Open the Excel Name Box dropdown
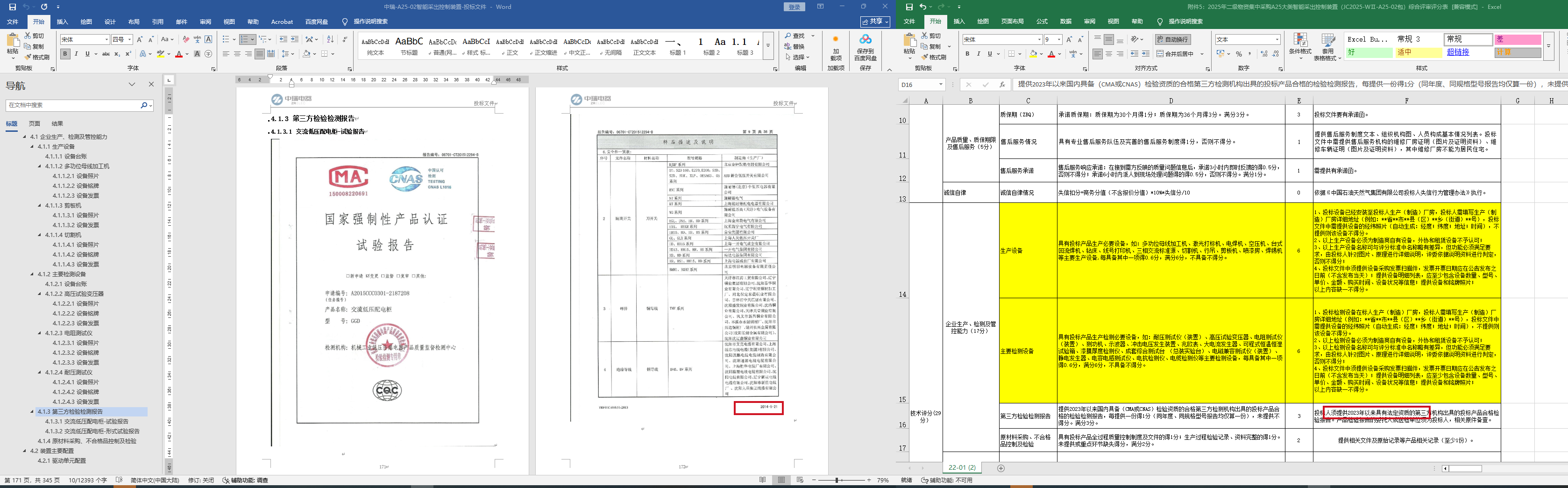Viewport: 1568px width, 488px height. point(940,85)
